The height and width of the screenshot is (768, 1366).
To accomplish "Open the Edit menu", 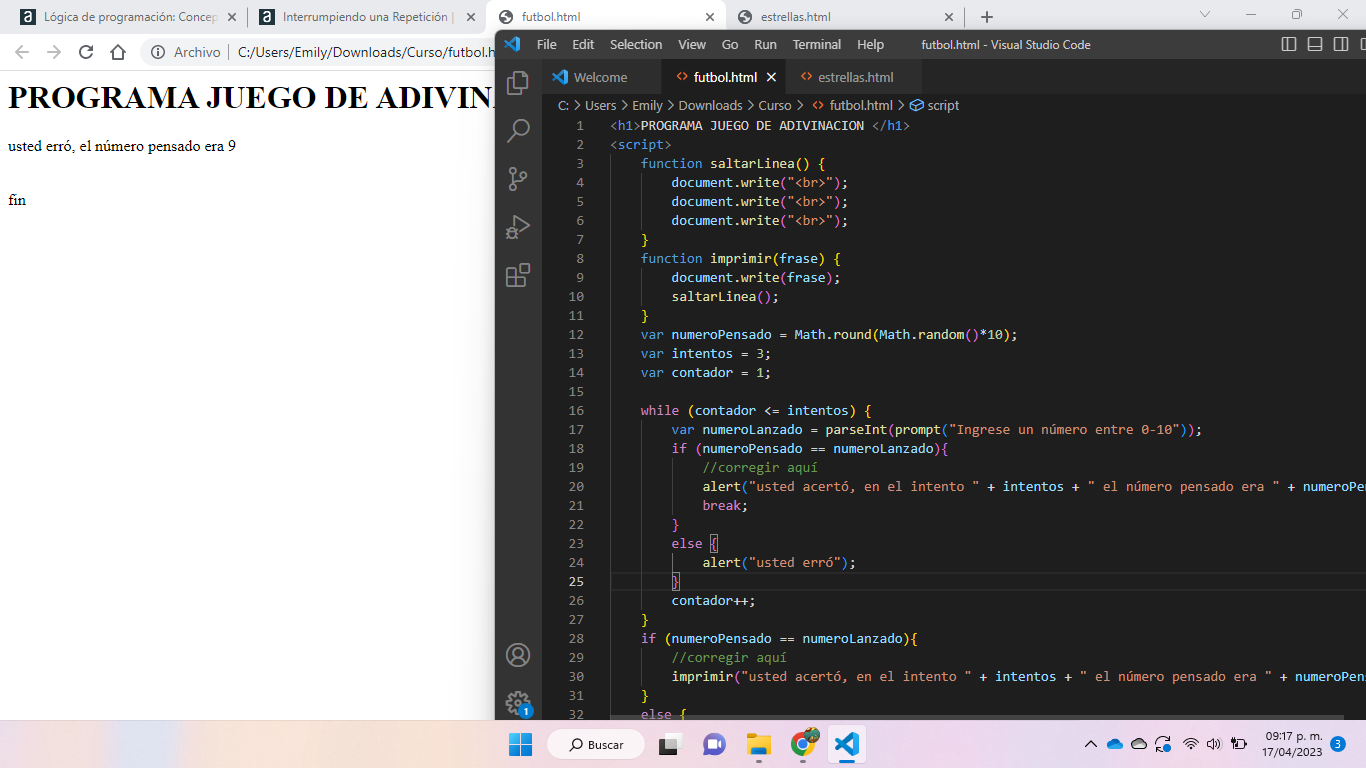I will 583,44.
